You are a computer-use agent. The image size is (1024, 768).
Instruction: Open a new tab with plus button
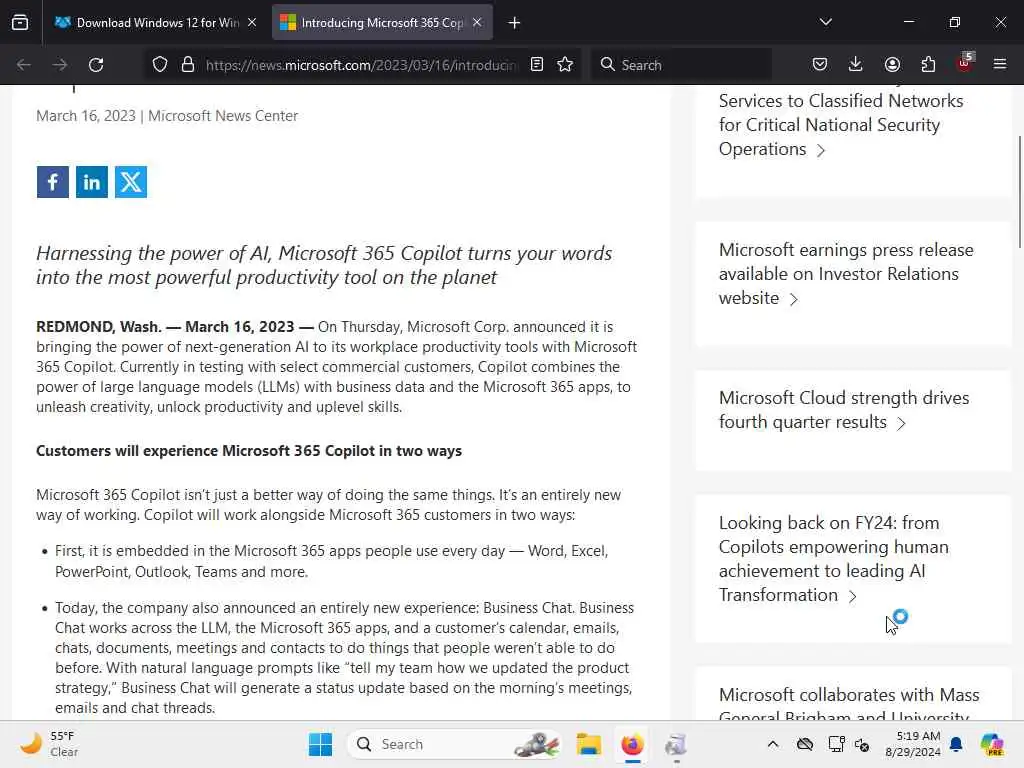coord(515,23)
